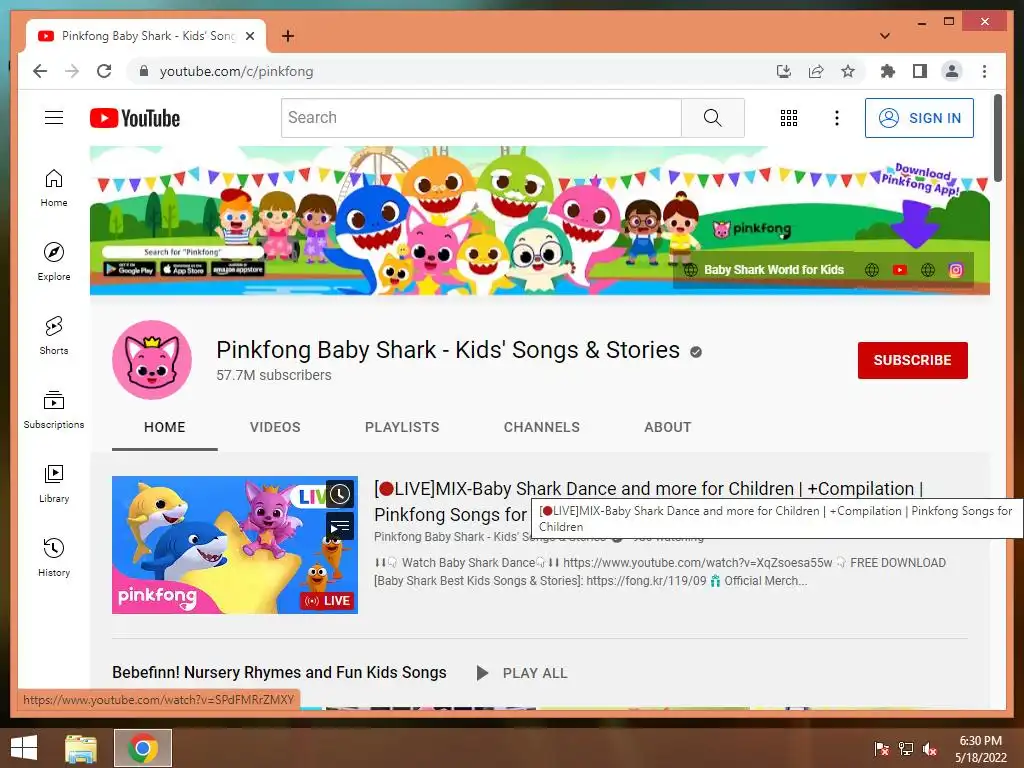Click the taskbar clock 6:30 PM

click(981, 749)
